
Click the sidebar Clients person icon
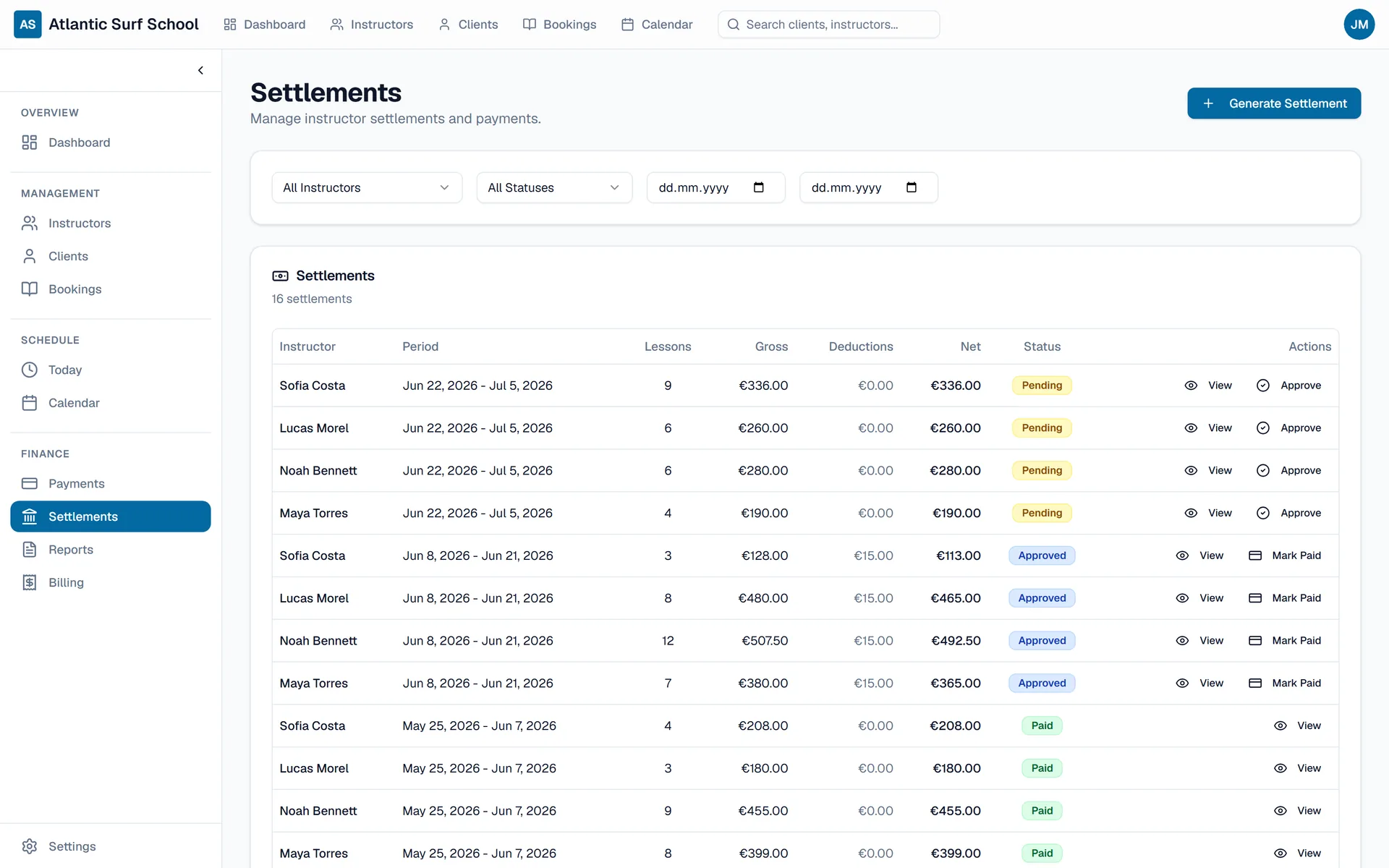point(30,256)
